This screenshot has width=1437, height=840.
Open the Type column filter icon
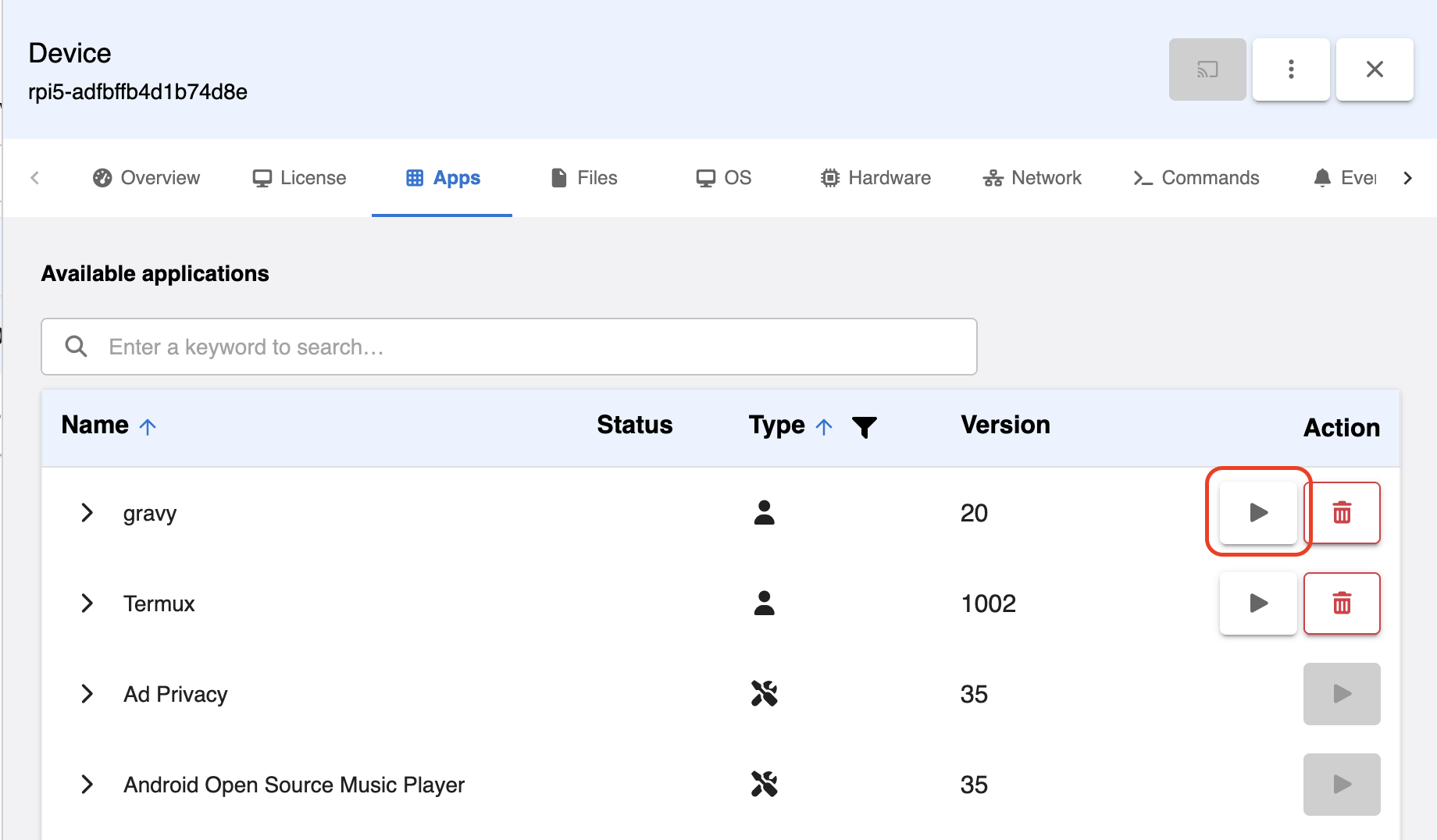click(x=864, y=427)
